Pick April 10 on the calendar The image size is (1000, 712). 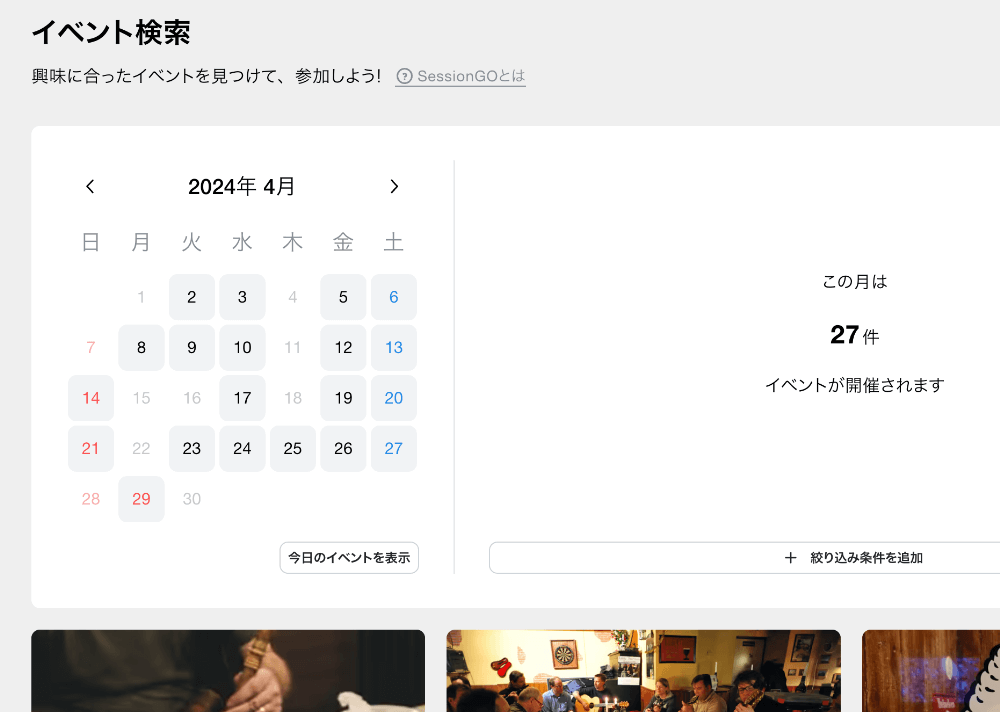coord(242,348)
